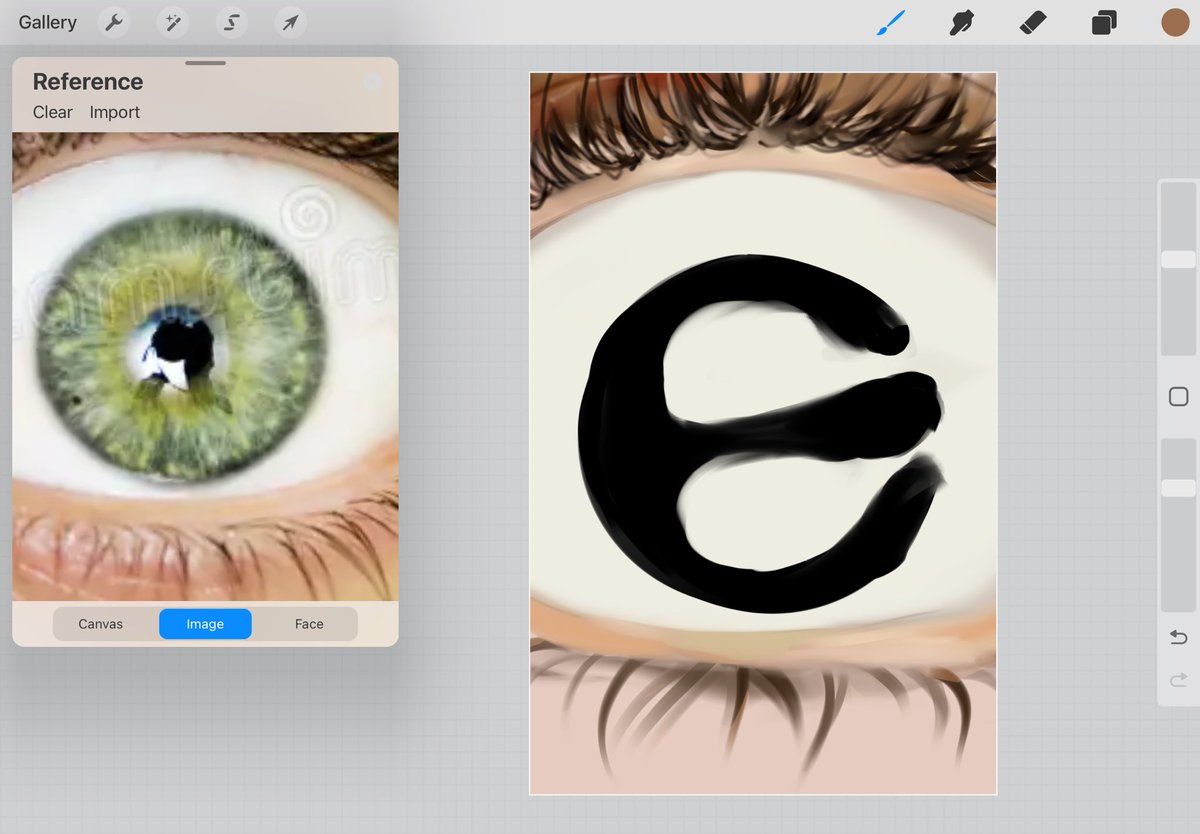Clear the reference image
1200x834 pixels.
[x=53, y=112]
